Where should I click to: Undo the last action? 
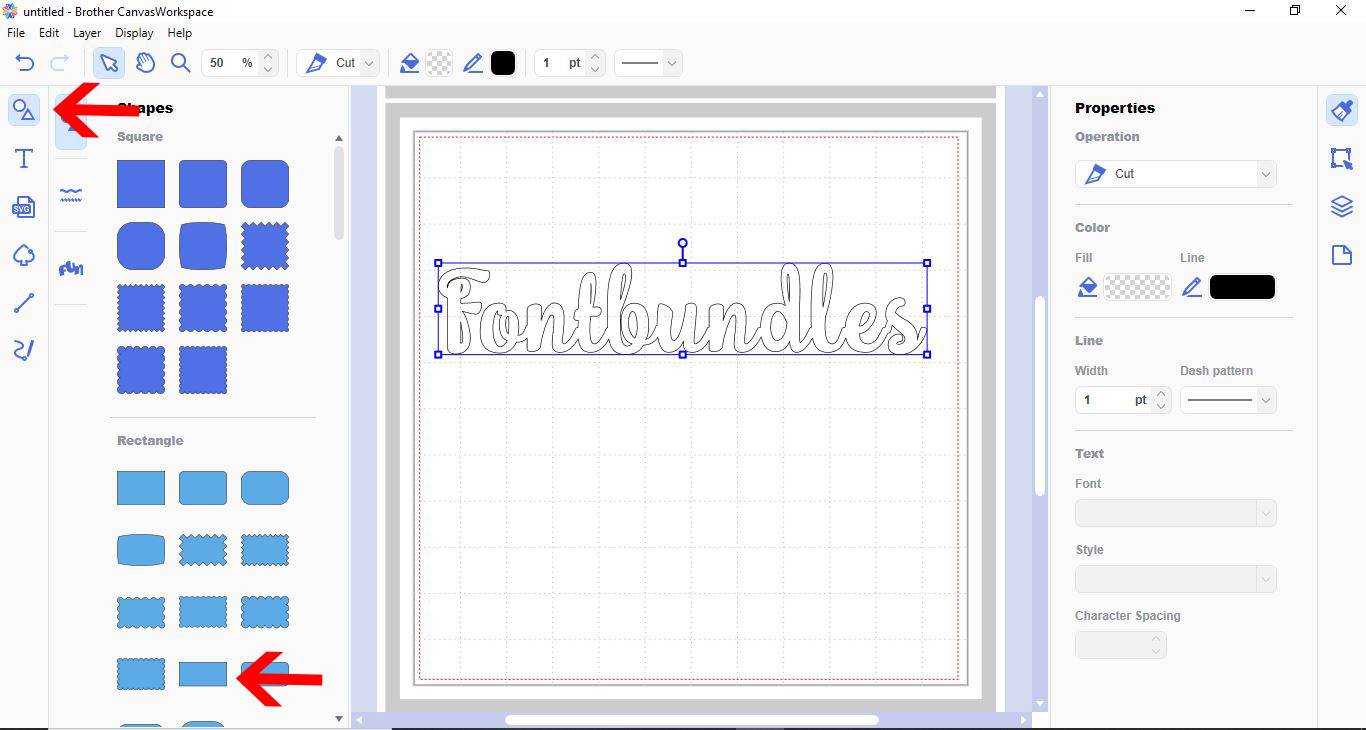coord(25,63)
